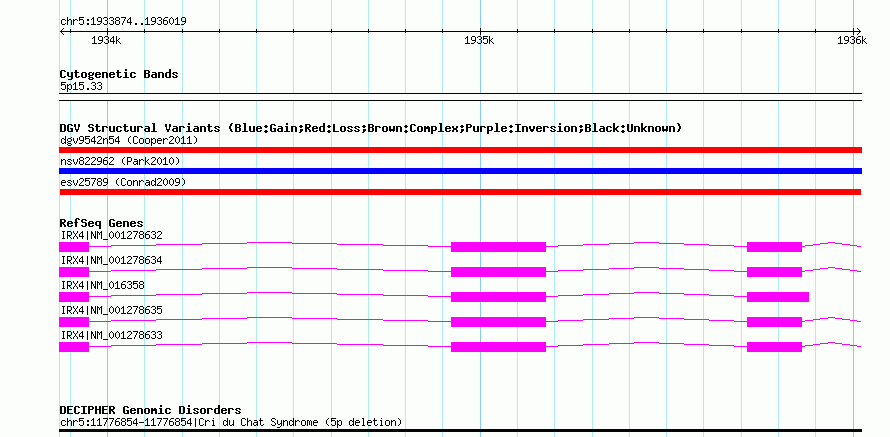Click the 1934k ruler tick label

click(x=106, y=40)
